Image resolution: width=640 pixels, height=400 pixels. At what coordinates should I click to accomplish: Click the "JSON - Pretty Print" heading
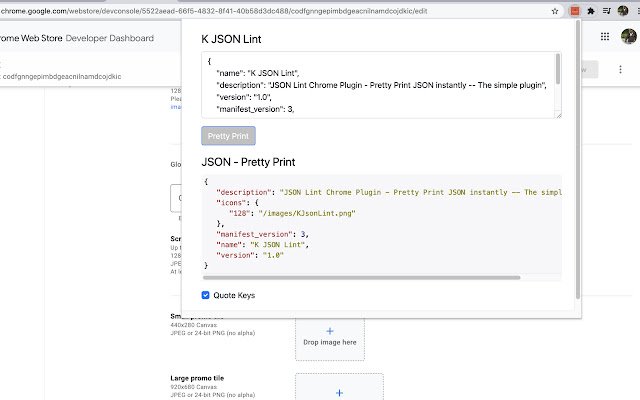pyautogui.click(x=248, y=162)
